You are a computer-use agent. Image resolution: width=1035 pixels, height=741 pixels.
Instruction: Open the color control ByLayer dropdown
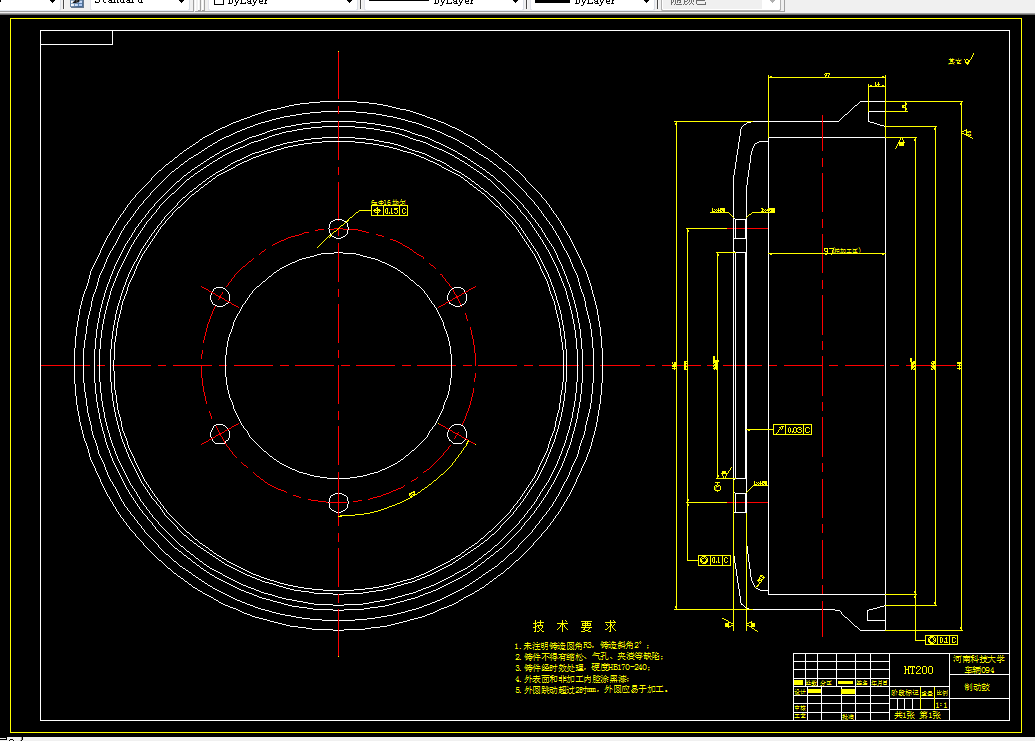[x=284, y=2]
